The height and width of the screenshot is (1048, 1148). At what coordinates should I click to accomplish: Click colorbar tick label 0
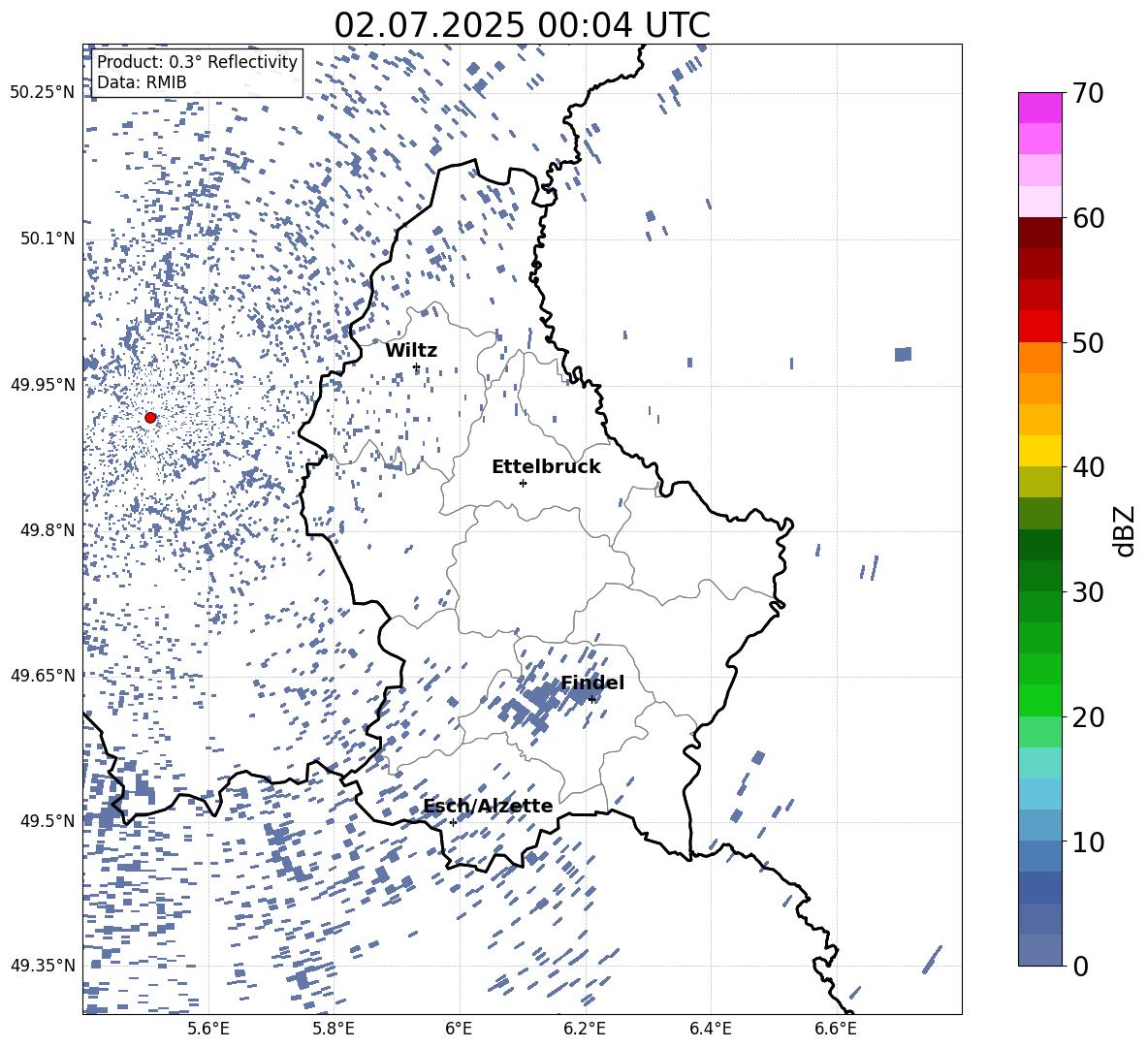1080,967
